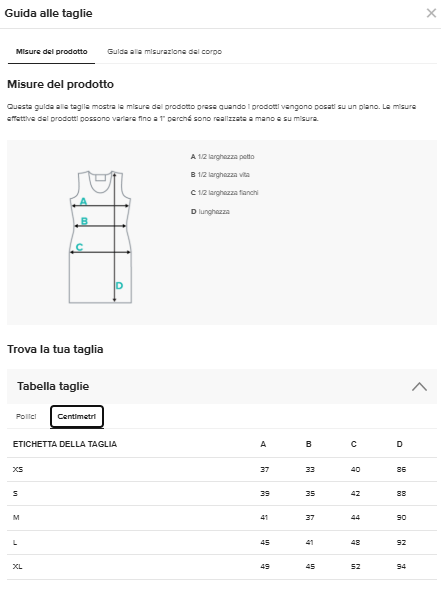The height and width of the screenshot is (597, 441).
Task: Open the Misure del prodotto tab
Action: coord(51,51)
